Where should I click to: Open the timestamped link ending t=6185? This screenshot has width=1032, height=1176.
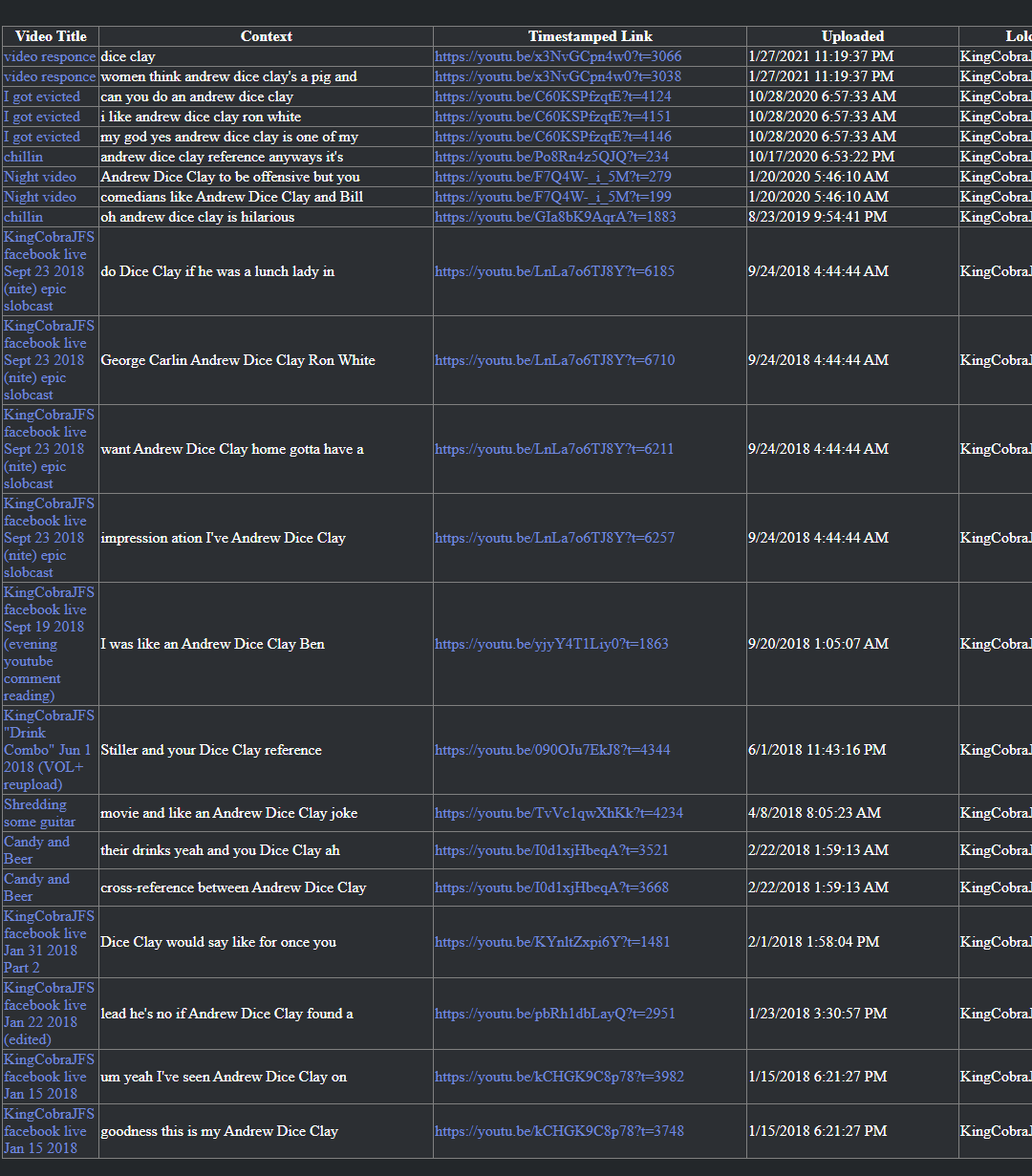554,271
